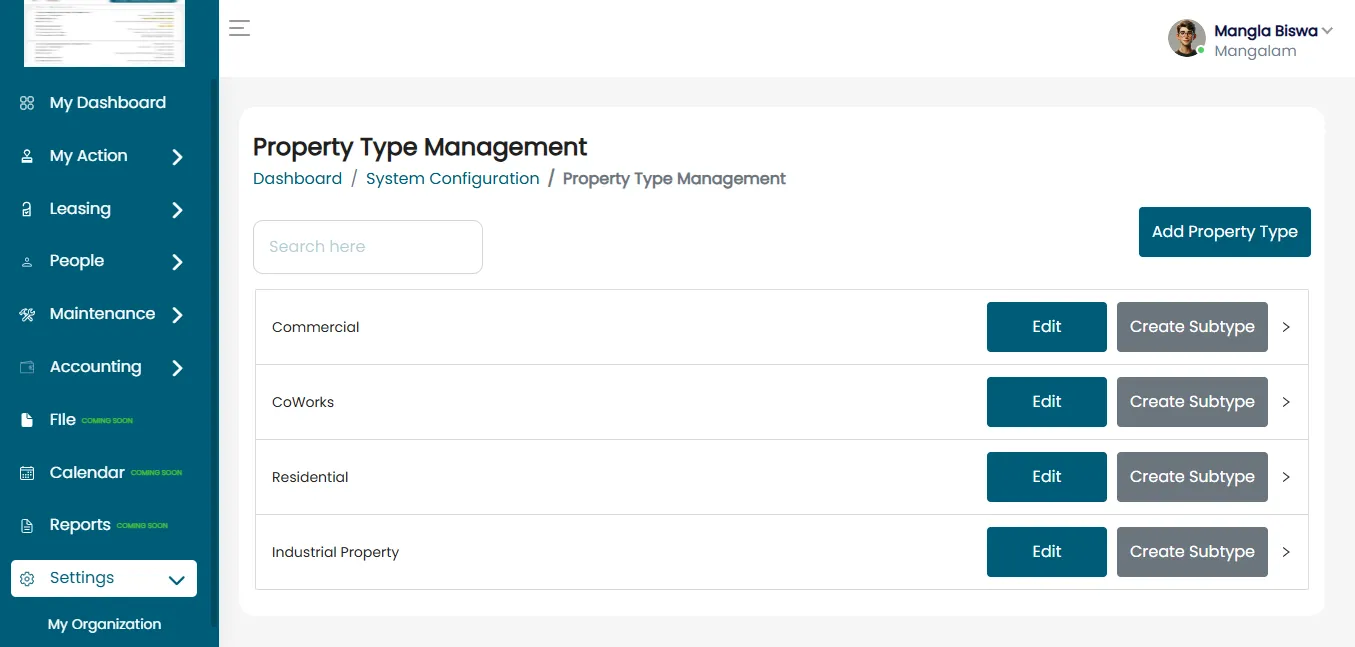Open user dropdown next to Mangla Biswa
Screen dimensions: 1355x647
pyautogui.click(x=1327, y=31)
